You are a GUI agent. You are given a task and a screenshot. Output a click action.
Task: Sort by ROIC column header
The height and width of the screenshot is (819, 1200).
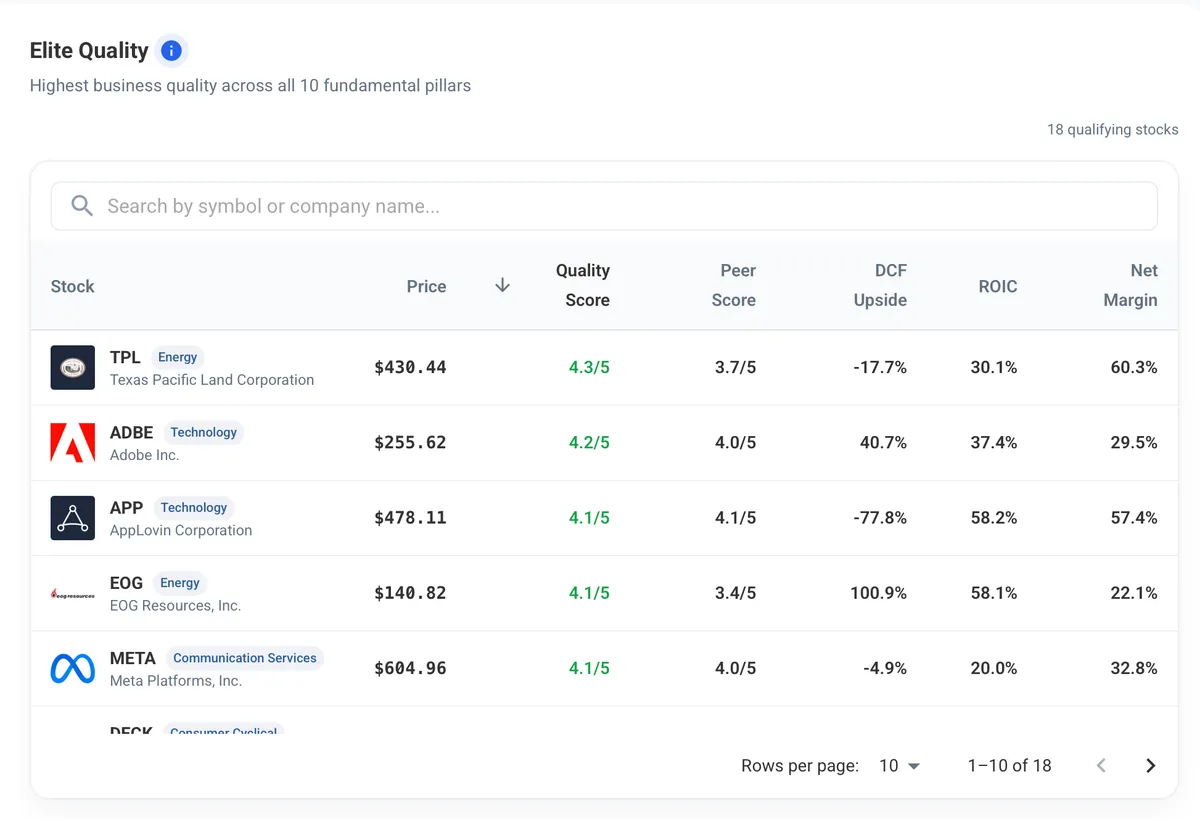(998, 286)
